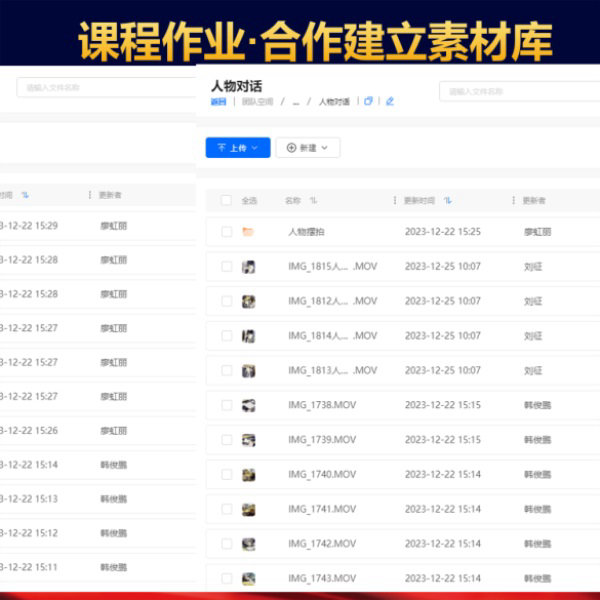The height and width of the screenshot is (600, 600).
Task: Click the IMG_1741.MOV video thumbnail
Action: tap(248, 509)
